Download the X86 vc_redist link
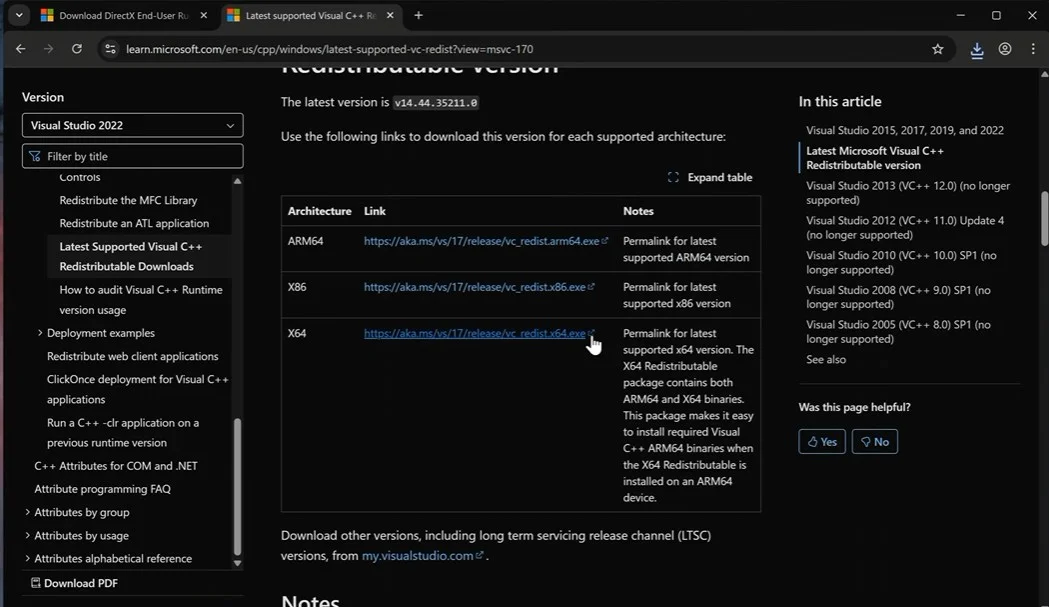This screenshot has width=1049, height=607. tap(474, 287)
